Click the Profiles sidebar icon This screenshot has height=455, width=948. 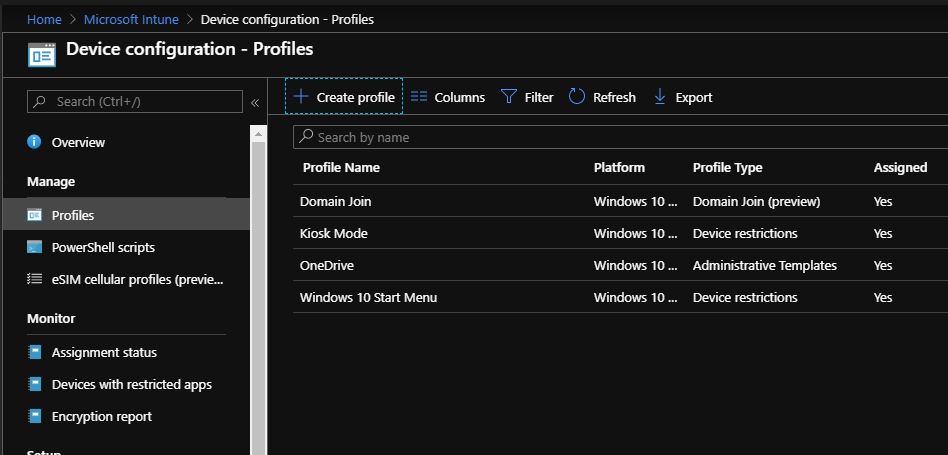[x=34, y=215]
